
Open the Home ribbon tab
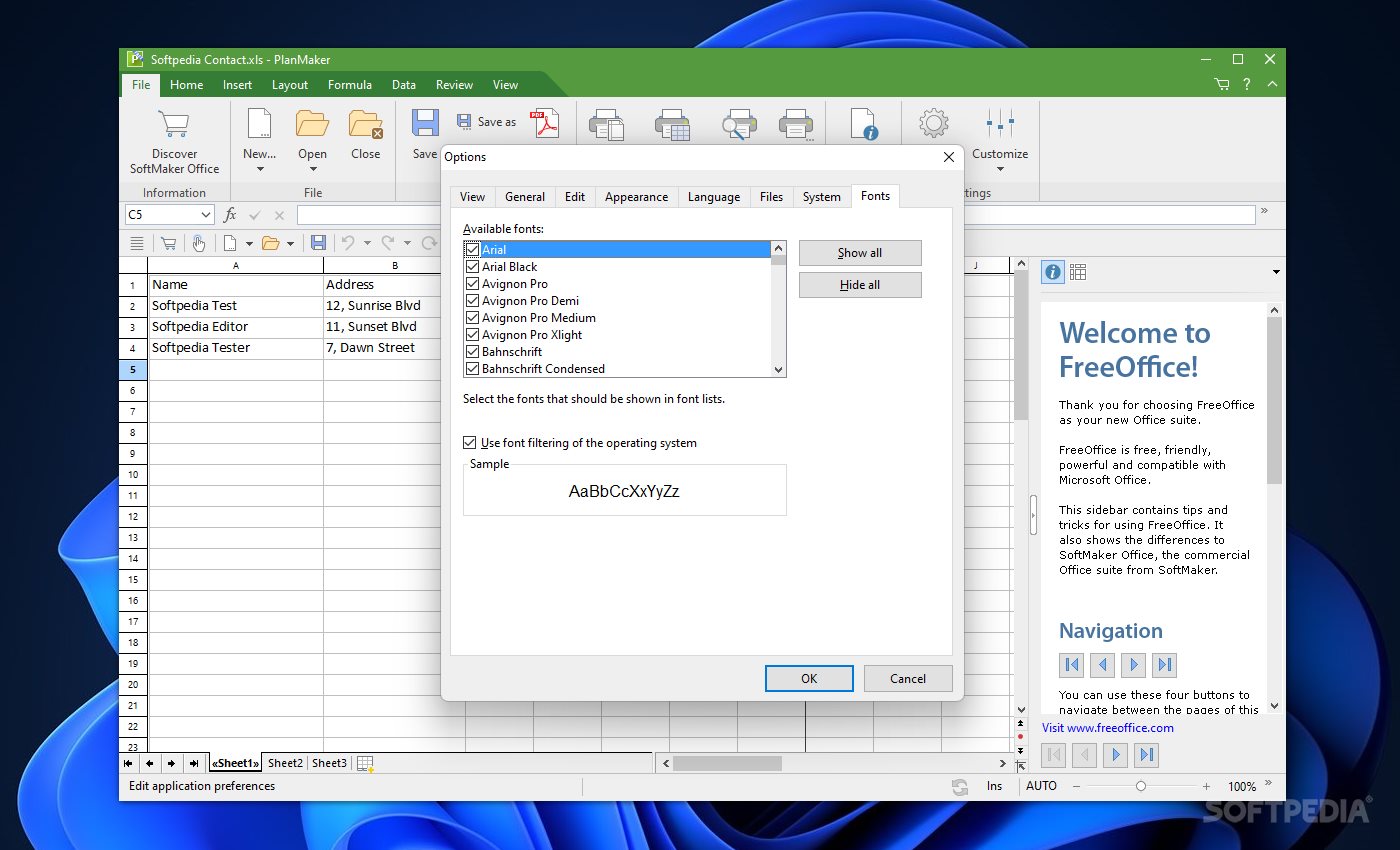[186, 85]
